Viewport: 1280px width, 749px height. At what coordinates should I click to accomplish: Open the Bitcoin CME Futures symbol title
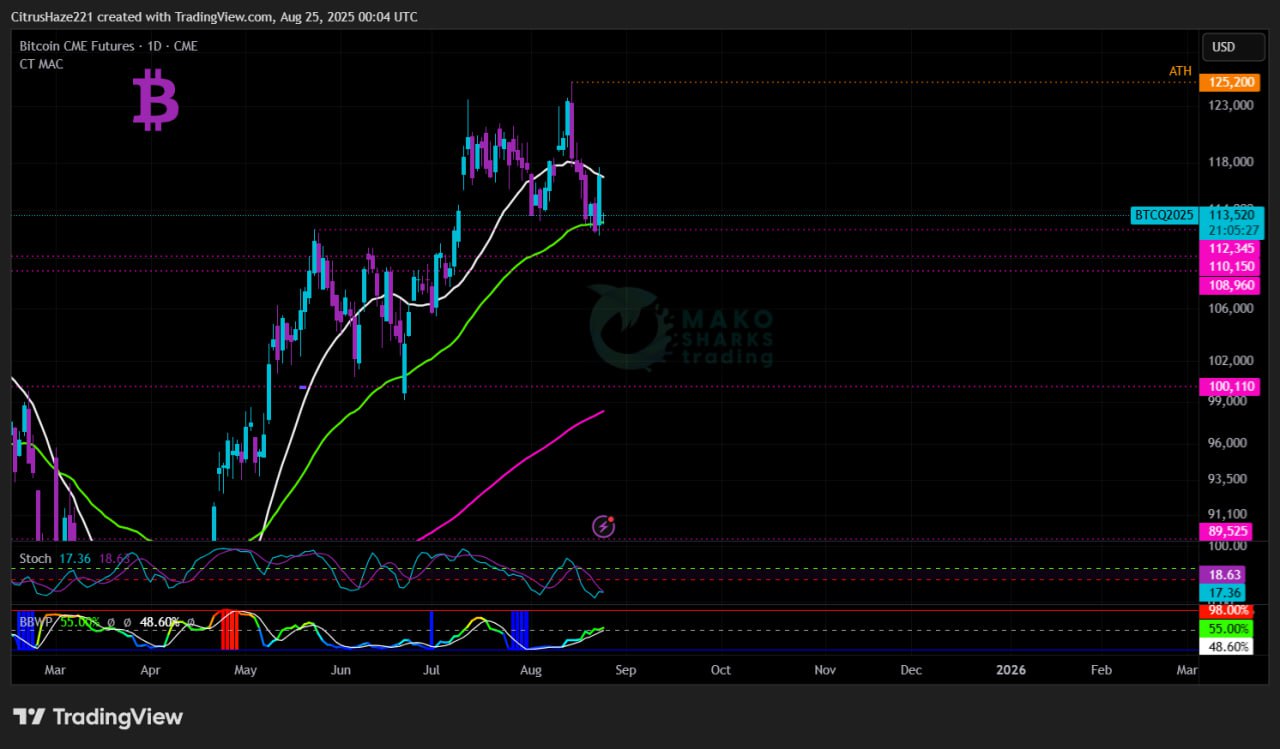[108, 46]
